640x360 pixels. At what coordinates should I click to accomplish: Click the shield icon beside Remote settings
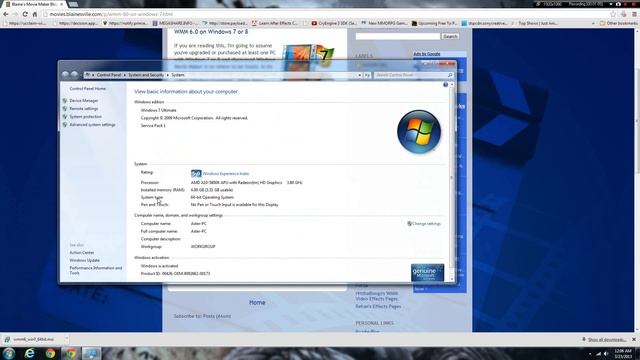[x=64, y=109]
